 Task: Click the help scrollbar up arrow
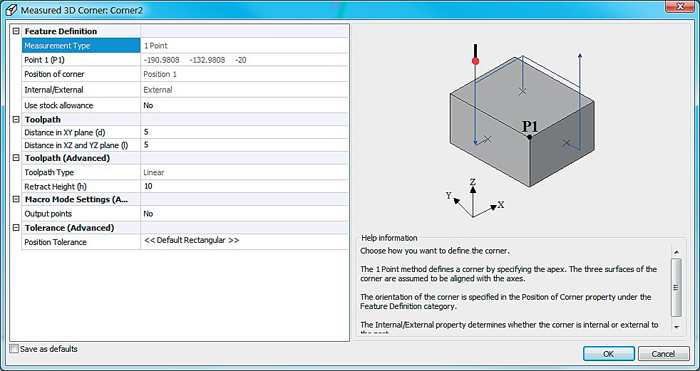click(x=676, y=252)
